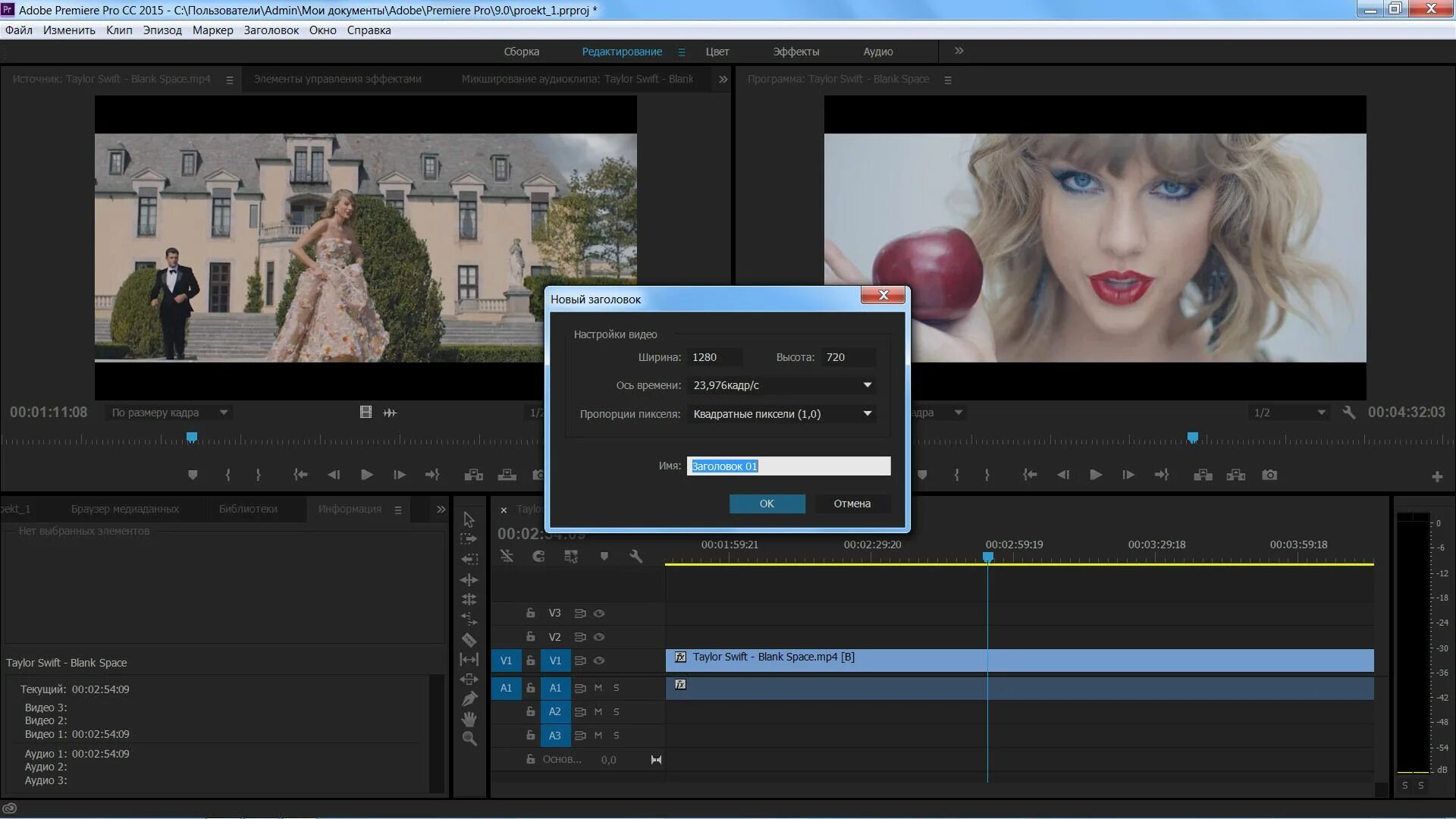Viewport: 1456px width, 819px height.
Task: Toggle V3 track visibility eye
Action: [x=599, y=613]
